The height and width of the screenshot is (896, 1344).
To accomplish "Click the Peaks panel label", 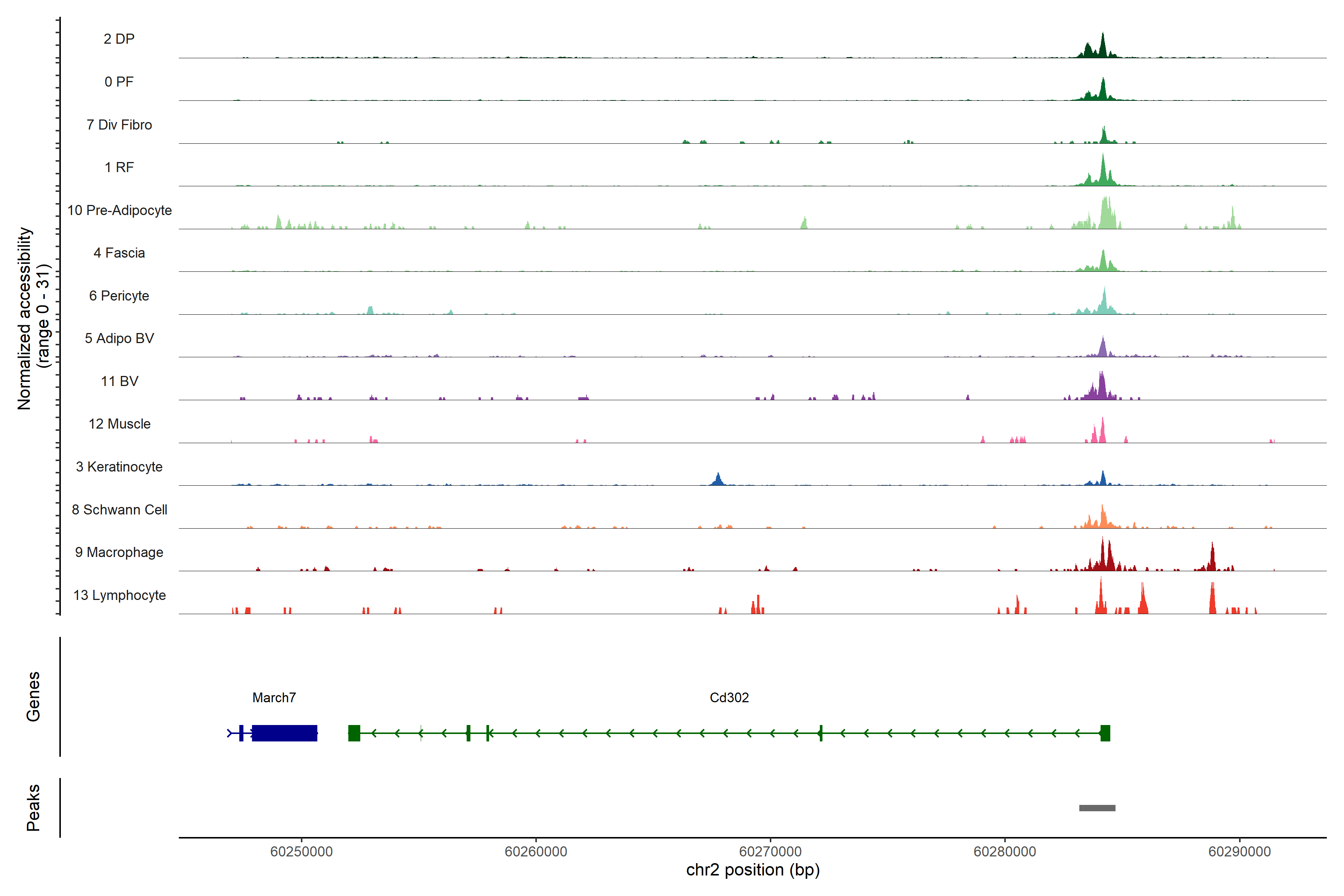I will tap(33, 808).
